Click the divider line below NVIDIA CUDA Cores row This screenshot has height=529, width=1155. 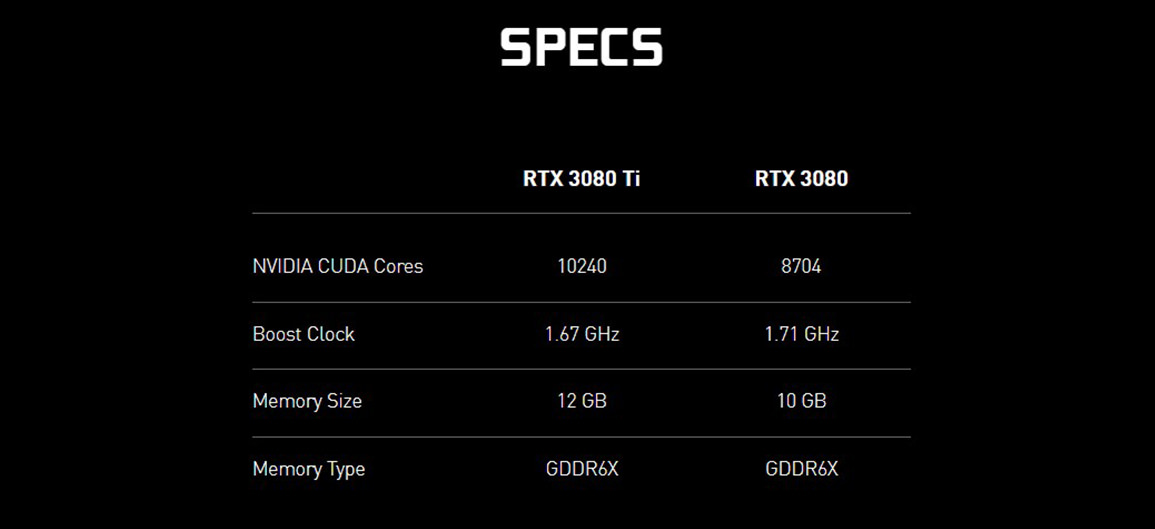click(581, 302)
